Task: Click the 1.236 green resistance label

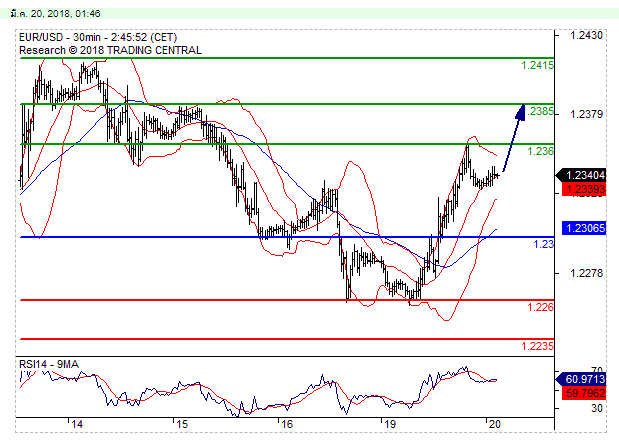Action: (540, 151)
